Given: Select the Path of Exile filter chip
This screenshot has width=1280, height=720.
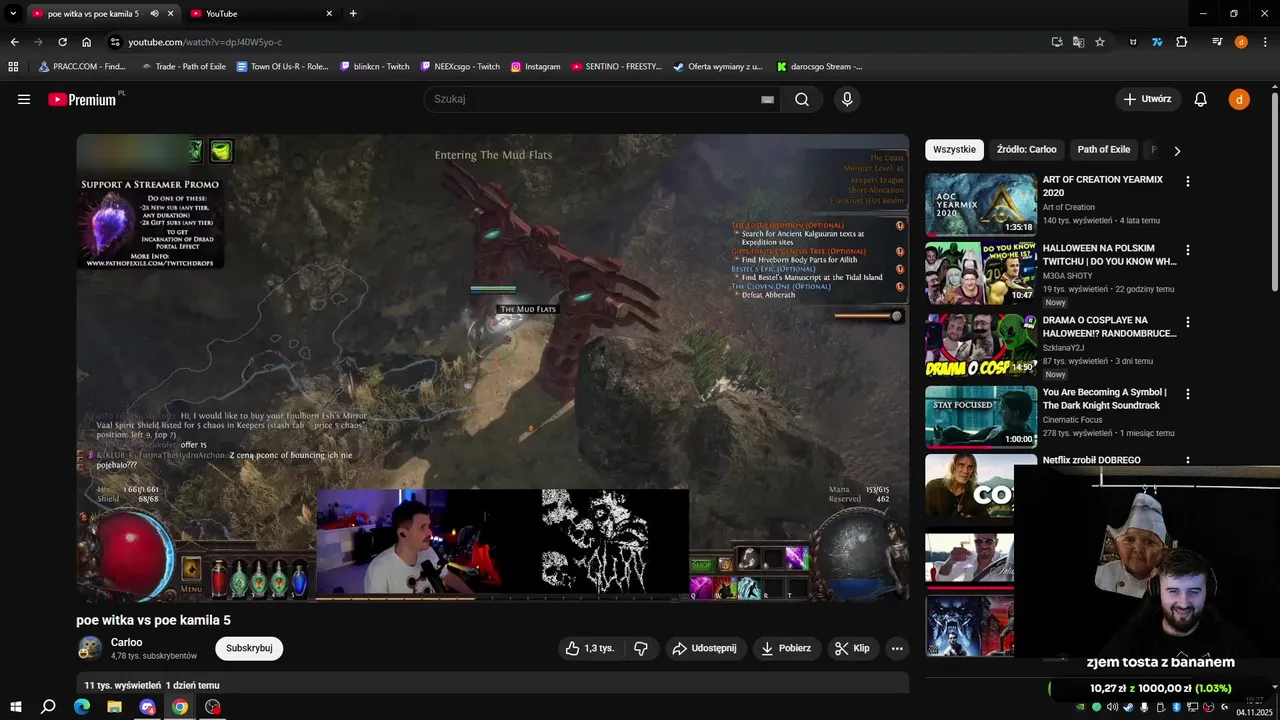Looking at the screenshot, I should (x=1104, y=150).
